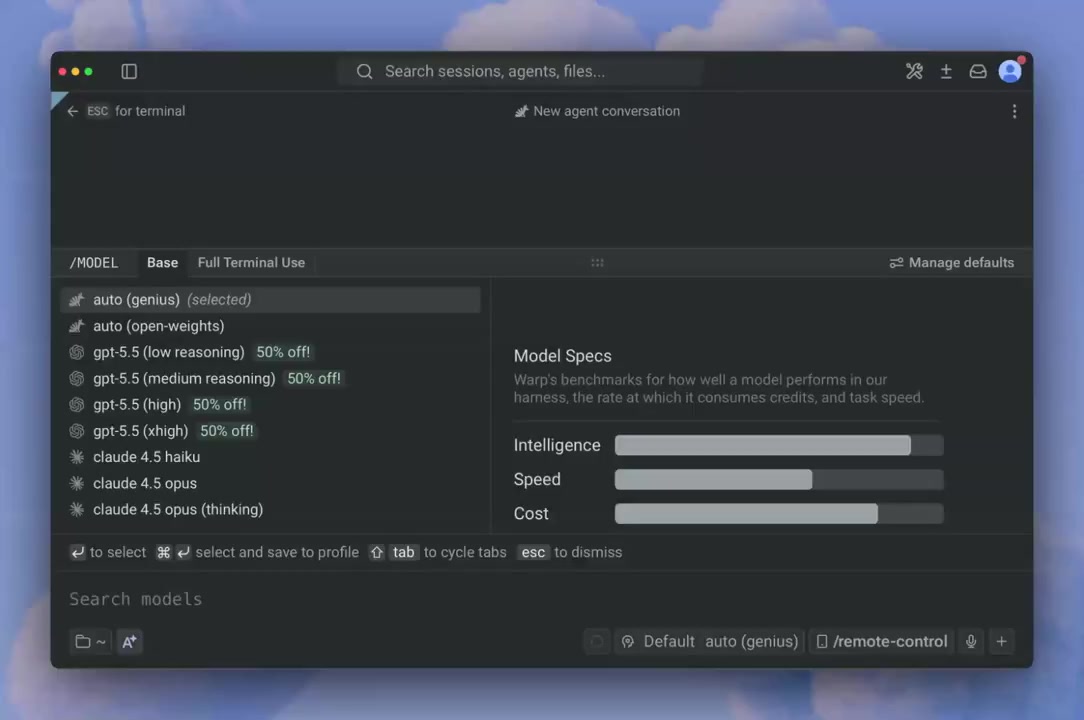Click the New agent conversation title

pos(606,111)
